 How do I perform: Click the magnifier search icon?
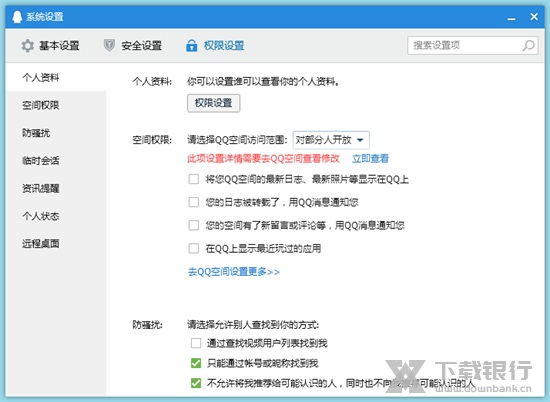528,46
